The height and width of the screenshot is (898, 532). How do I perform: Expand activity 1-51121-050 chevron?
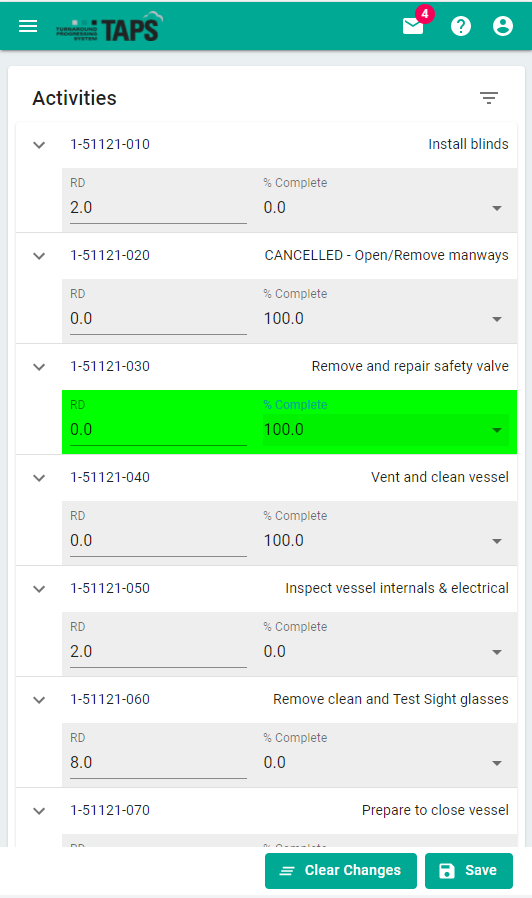coord(39,589)
